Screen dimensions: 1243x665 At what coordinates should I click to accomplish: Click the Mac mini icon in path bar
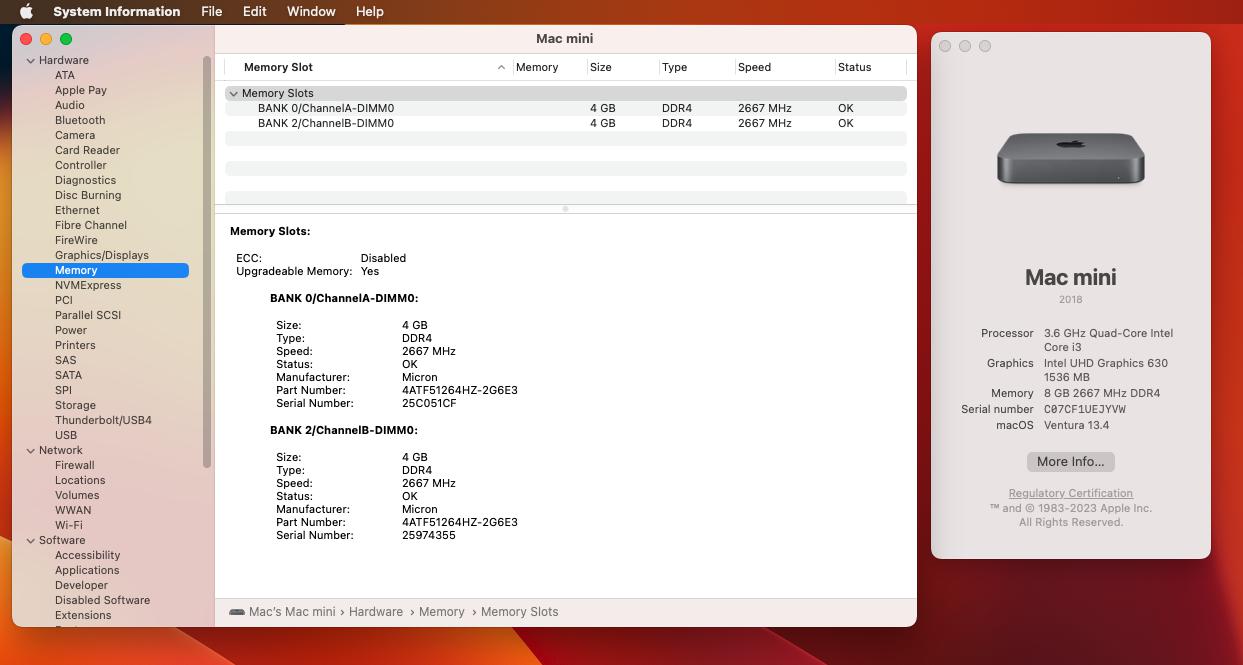(237, 612)
